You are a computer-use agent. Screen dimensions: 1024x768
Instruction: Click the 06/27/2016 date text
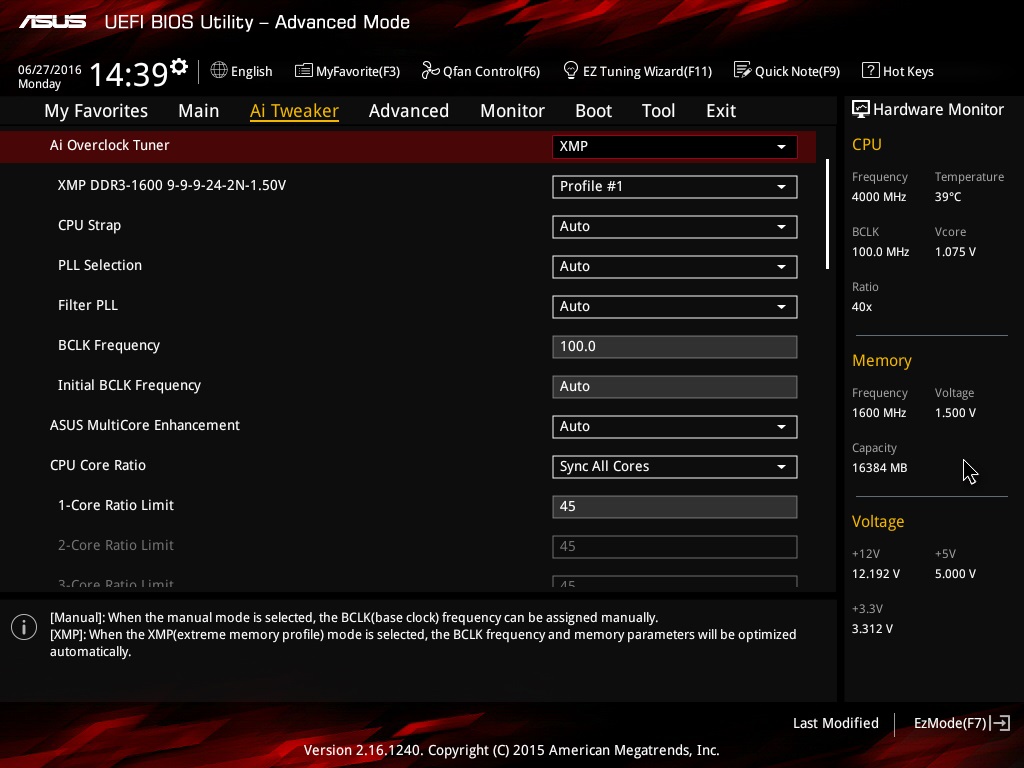(50, 69)
